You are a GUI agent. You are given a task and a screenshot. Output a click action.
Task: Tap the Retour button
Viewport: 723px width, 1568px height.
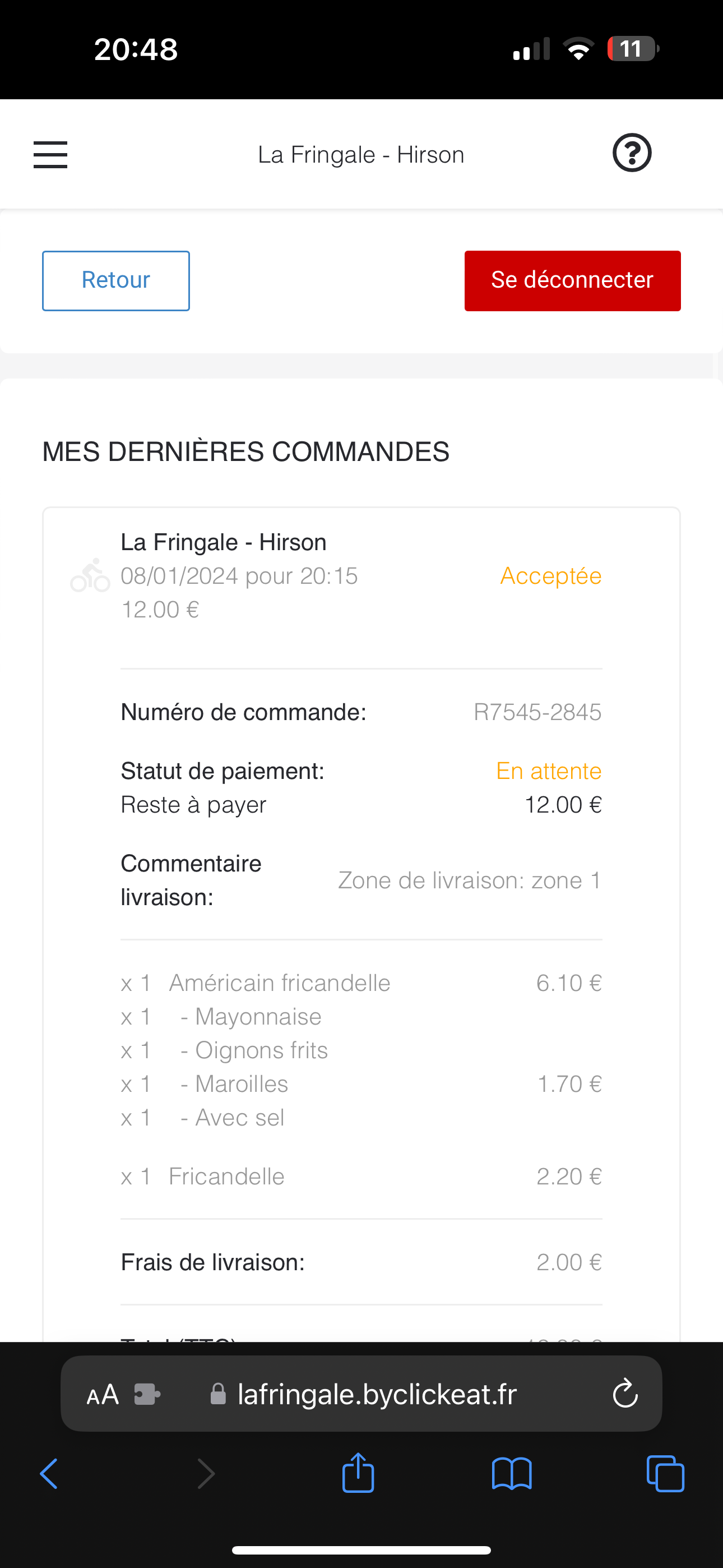pyautogui.click(x=115, y=280)
